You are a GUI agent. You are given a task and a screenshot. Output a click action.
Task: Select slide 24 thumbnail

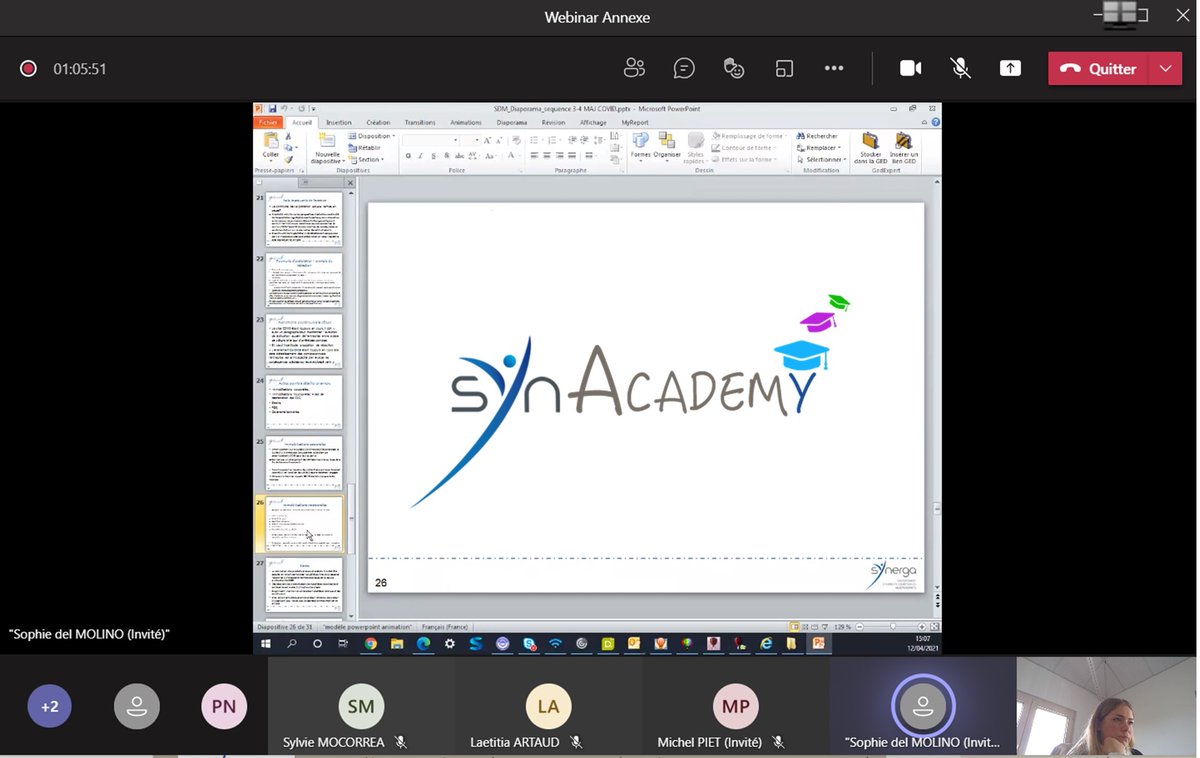pyautogui.click(x=304, y=402)
